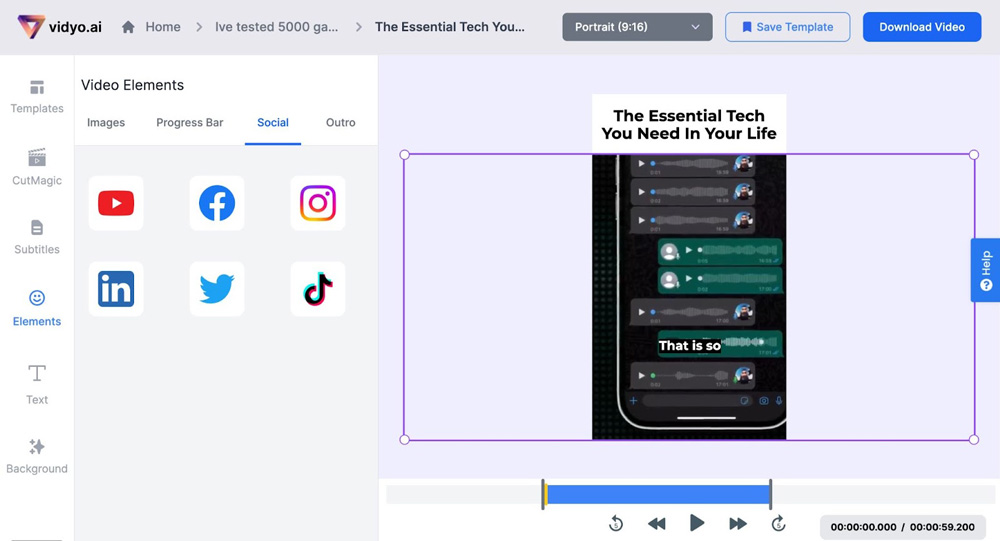Screen dimensions: 1000x541
Task: Click the fast-forward double-arrow button
Action: click(738, 524)
